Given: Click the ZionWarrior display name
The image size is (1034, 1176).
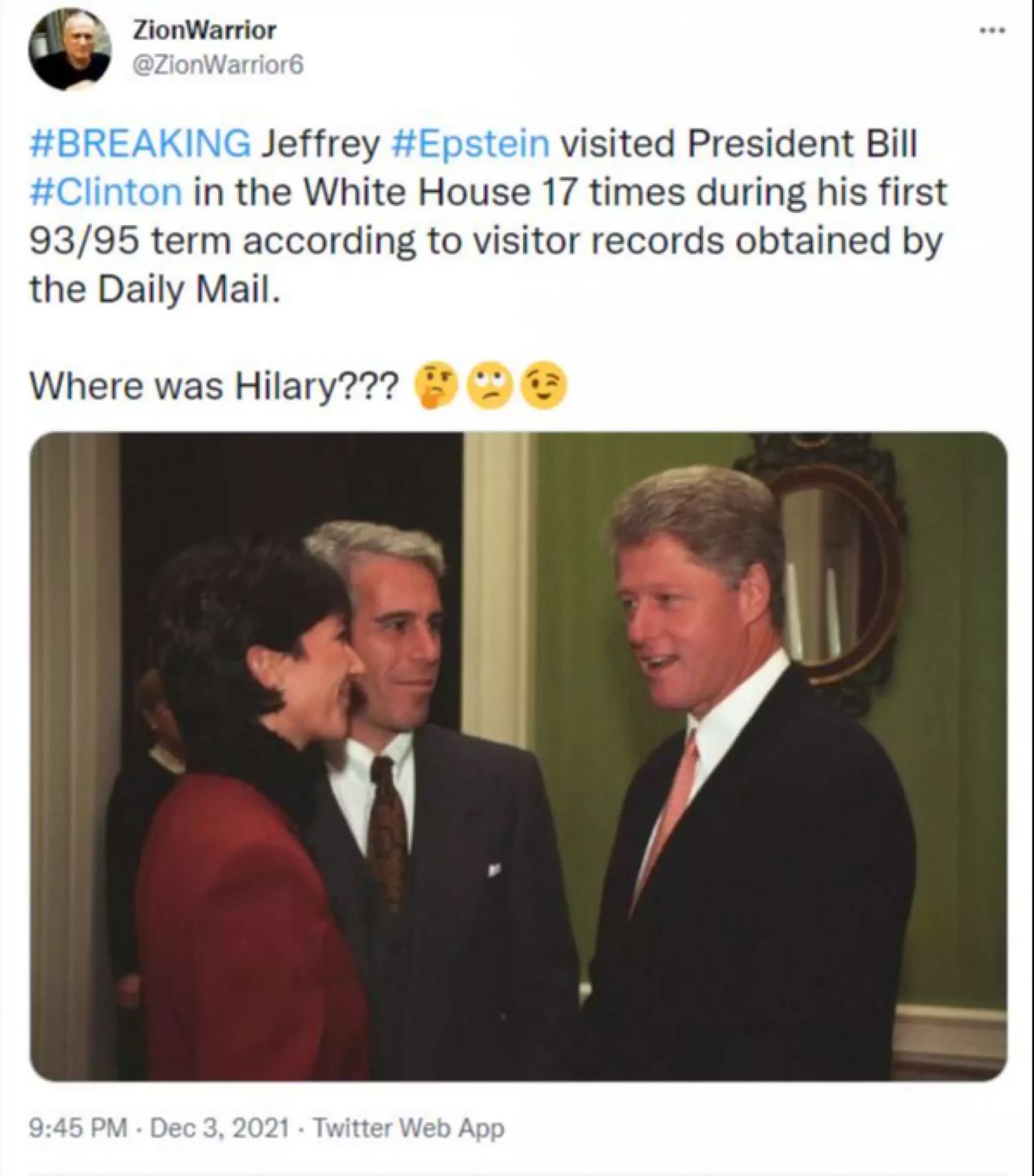Looking at the screenshot, I should click(x=205, y=30).
